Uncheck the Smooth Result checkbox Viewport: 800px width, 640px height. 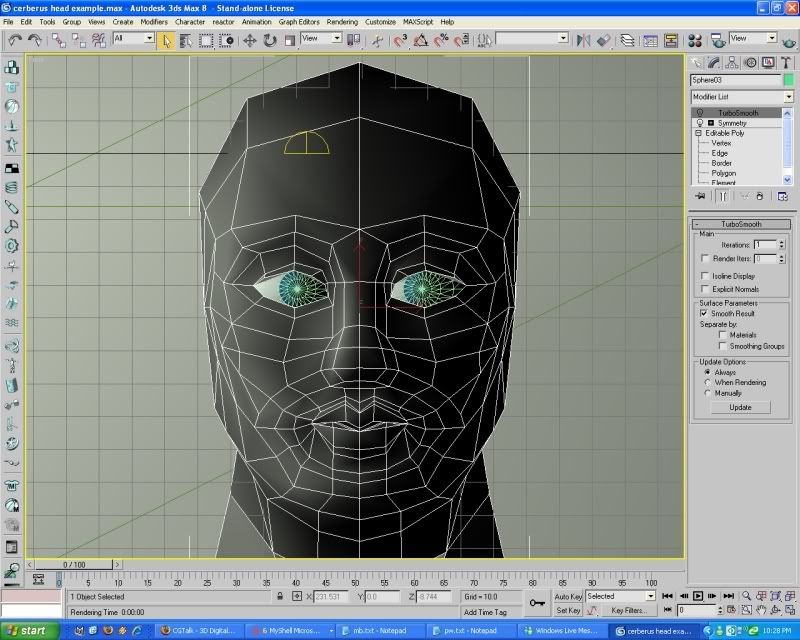(704, 313)
